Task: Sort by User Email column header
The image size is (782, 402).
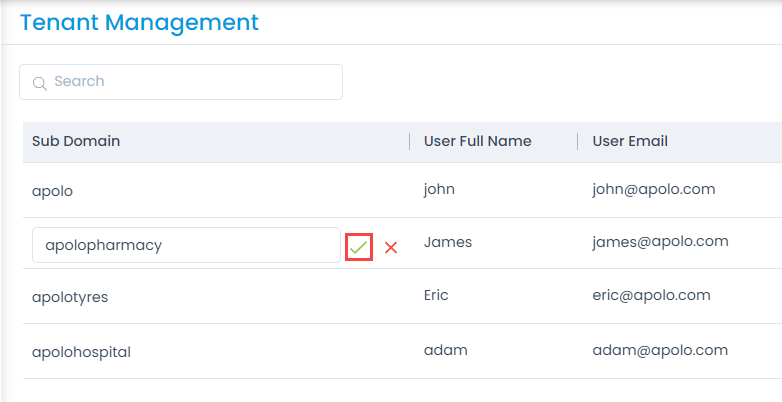Action: click(630, 141)
